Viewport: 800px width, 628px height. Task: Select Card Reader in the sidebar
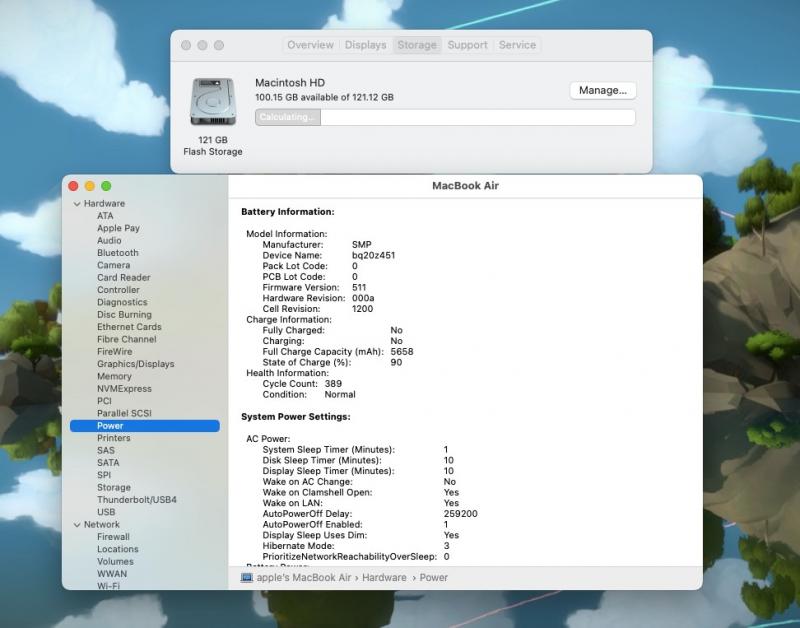click(123, 278)
